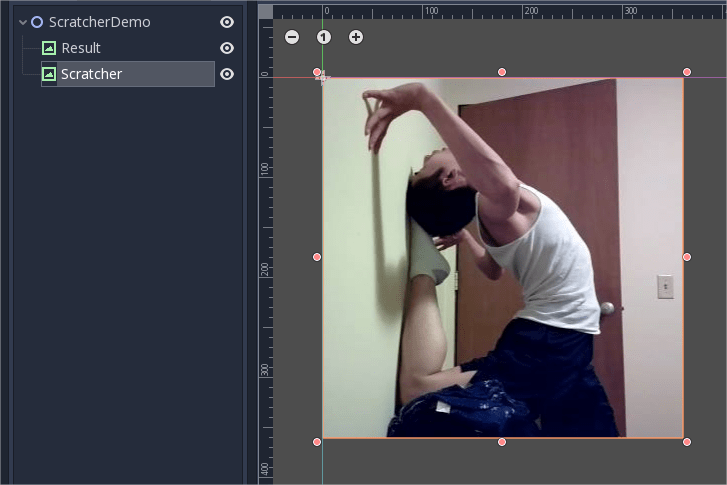Click the top-center selection resize handle
Screen dimensions: 727x485
tap(502, 72)
